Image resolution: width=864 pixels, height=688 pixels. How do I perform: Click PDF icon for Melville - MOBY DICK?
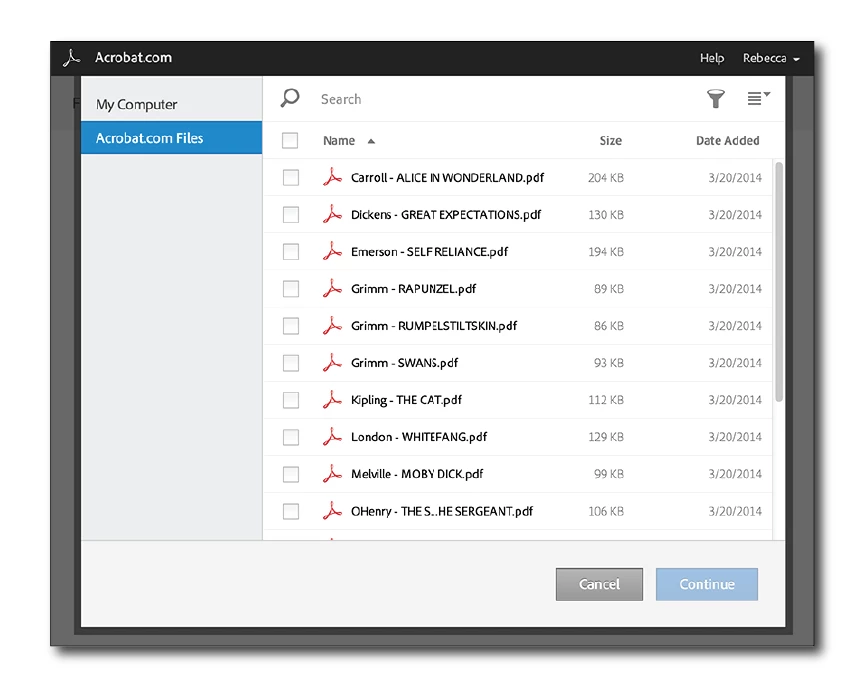click(332, 474)
